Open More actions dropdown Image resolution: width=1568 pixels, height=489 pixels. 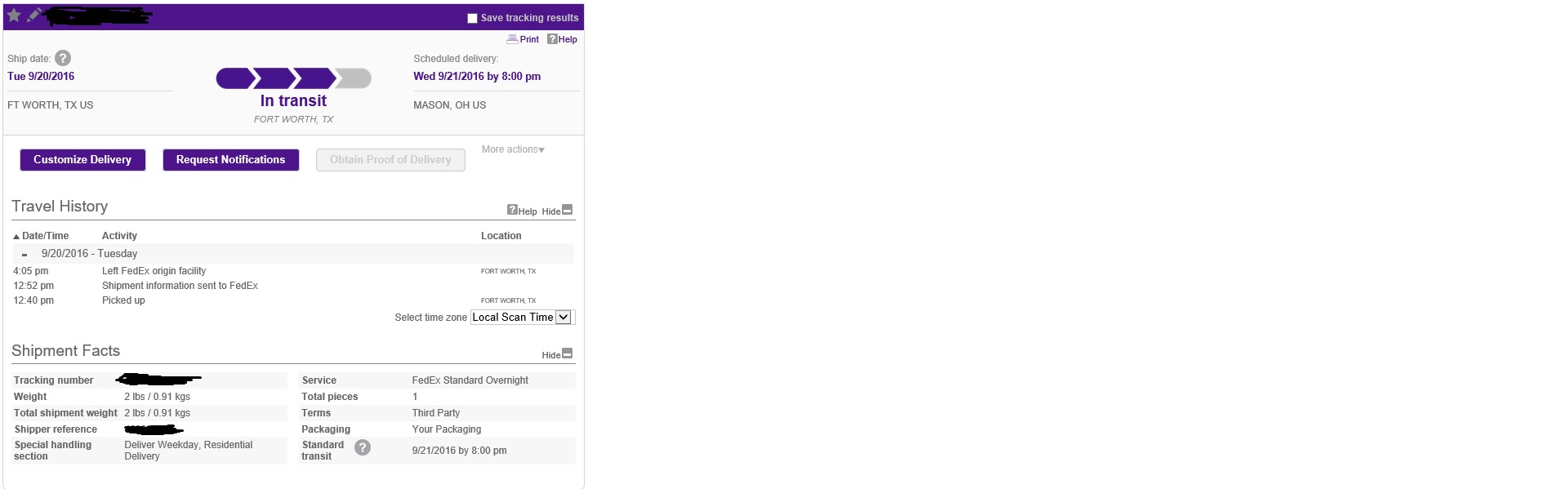(x=513, y=149)
